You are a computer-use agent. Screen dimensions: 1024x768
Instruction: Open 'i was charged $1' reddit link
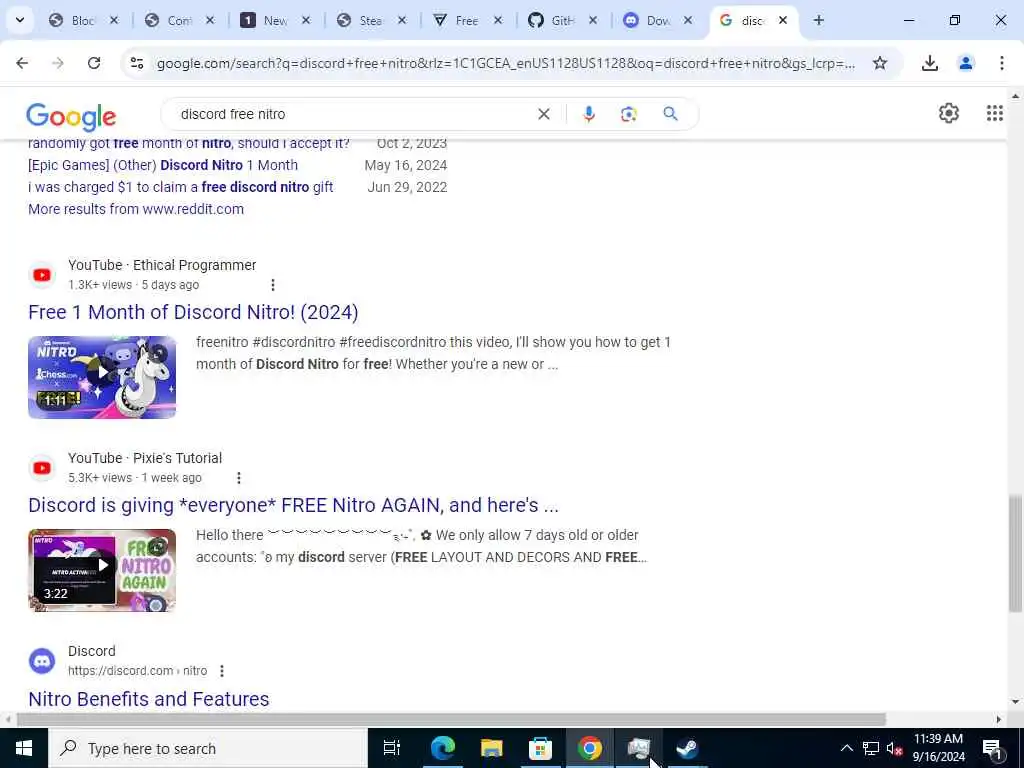pos(180,187)
